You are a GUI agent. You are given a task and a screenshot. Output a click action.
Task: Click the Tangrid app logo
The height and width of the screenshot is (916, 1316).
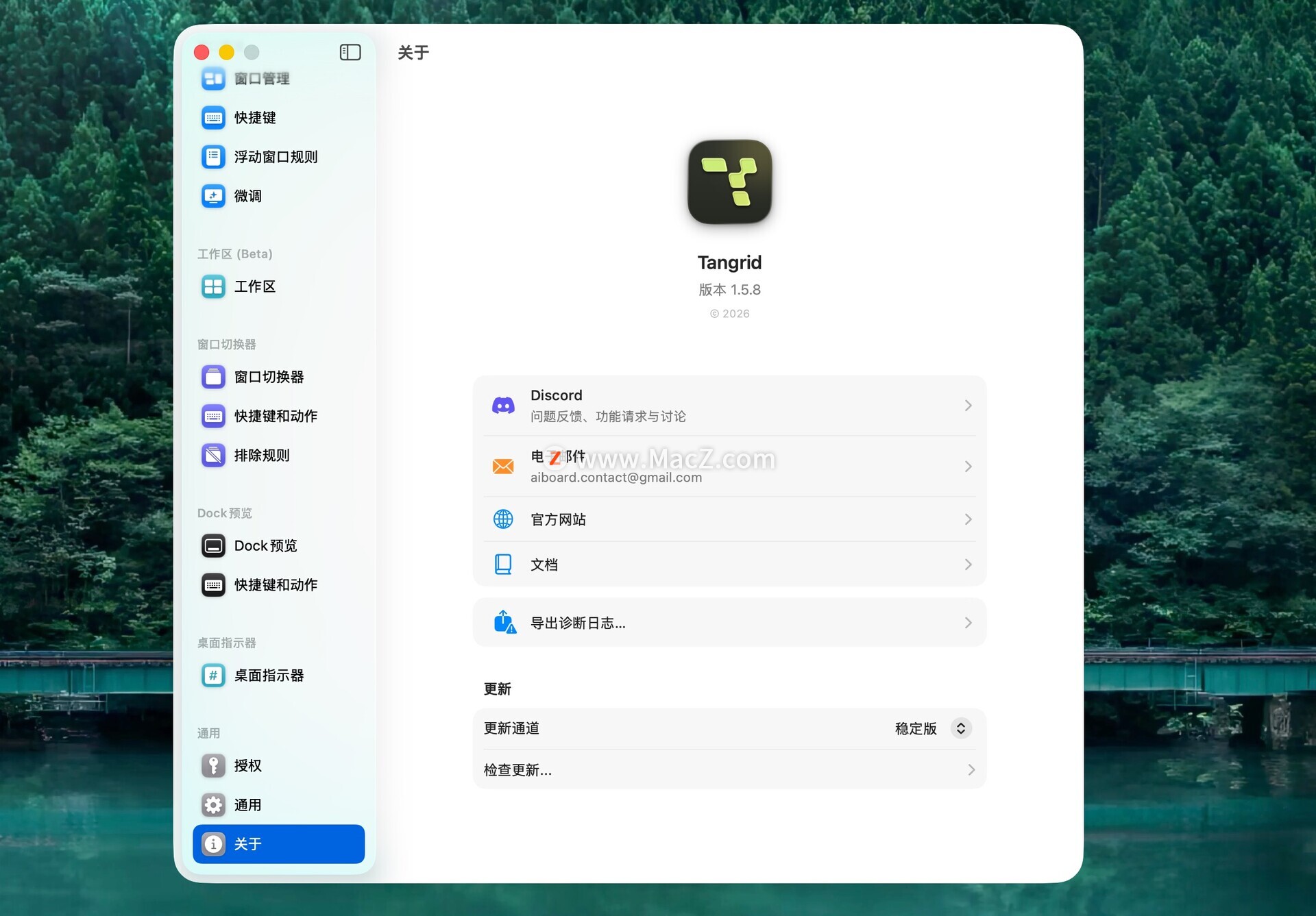[730, 182]
